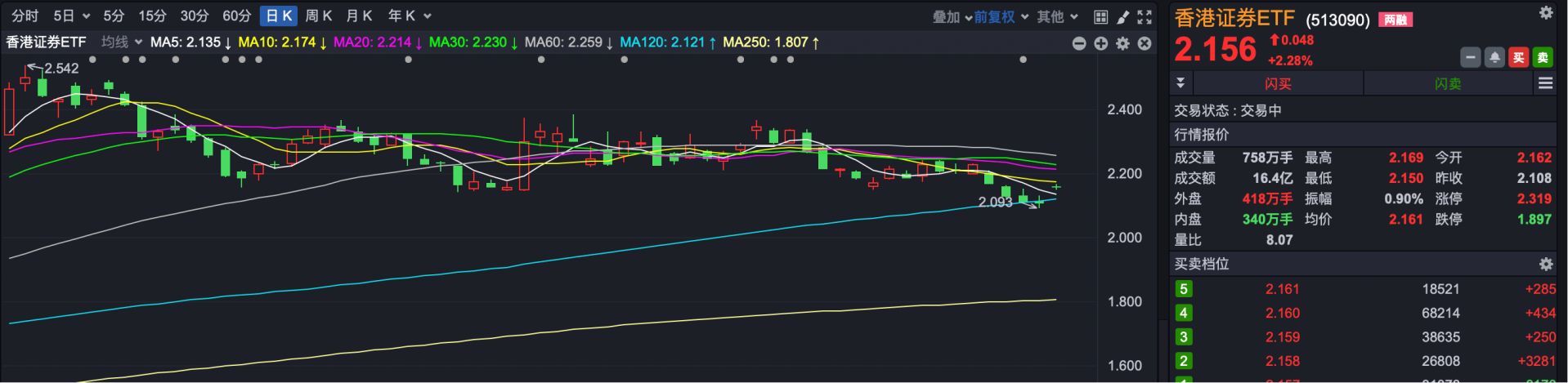
Task: Expand chart to fullscreen
Action: (x=1145, y=16)
